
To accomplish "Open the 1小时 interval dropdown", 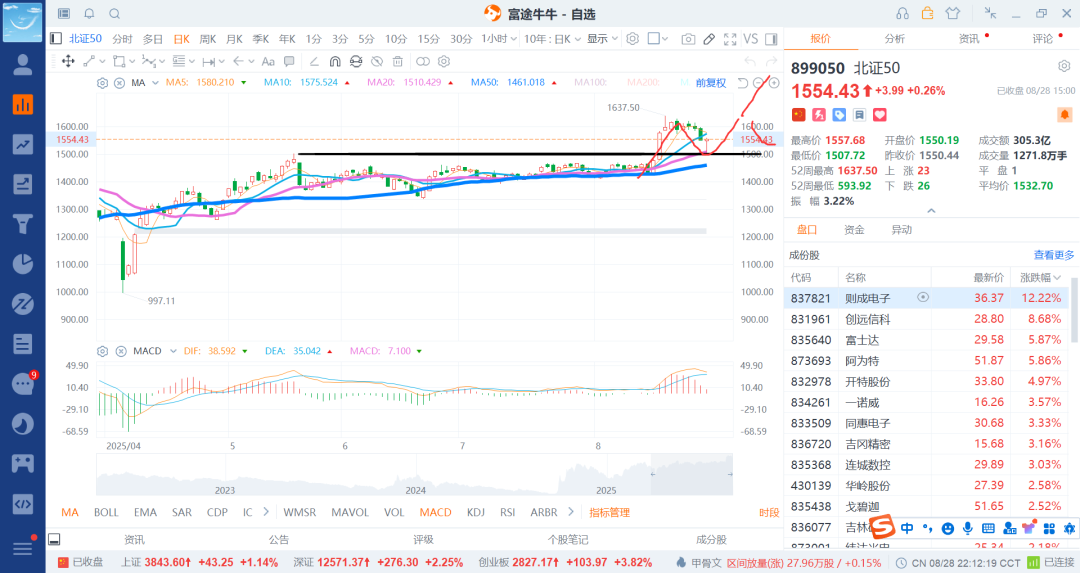I will coord(499,39).
